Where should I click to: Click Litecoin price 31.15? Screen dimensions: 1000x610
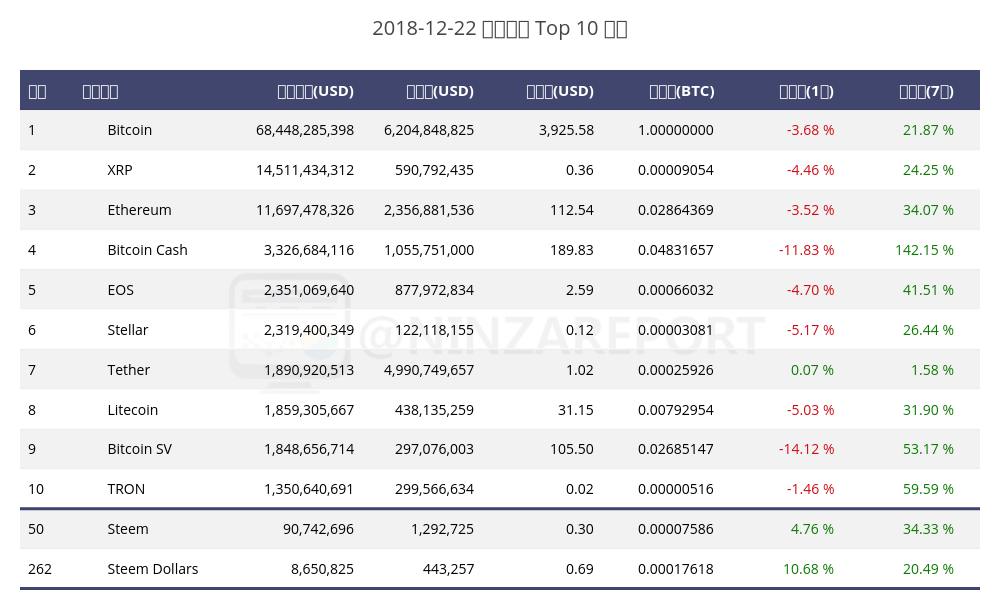[576, 410]
